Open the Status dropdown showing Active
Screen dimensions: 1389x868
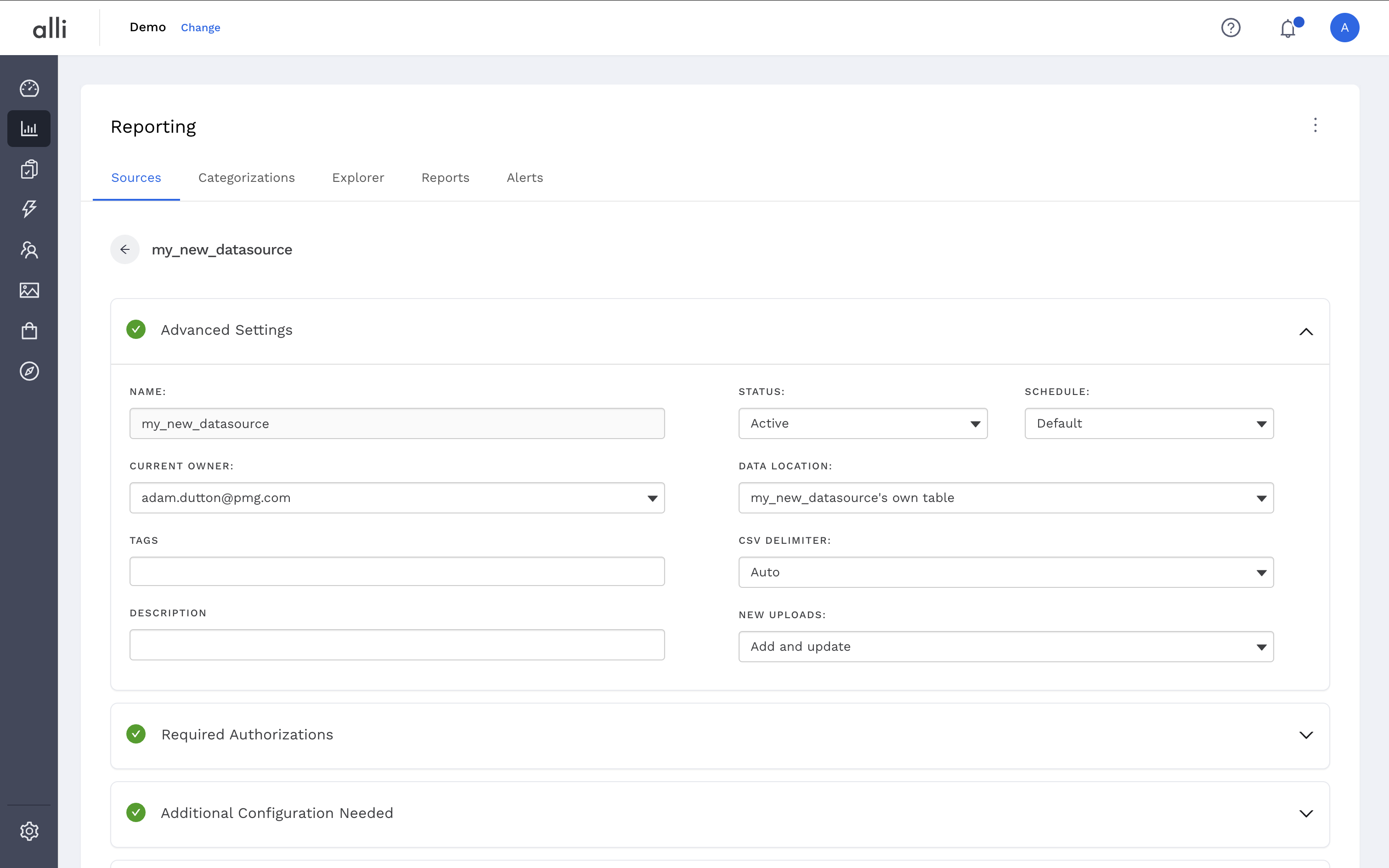(862, 423)
